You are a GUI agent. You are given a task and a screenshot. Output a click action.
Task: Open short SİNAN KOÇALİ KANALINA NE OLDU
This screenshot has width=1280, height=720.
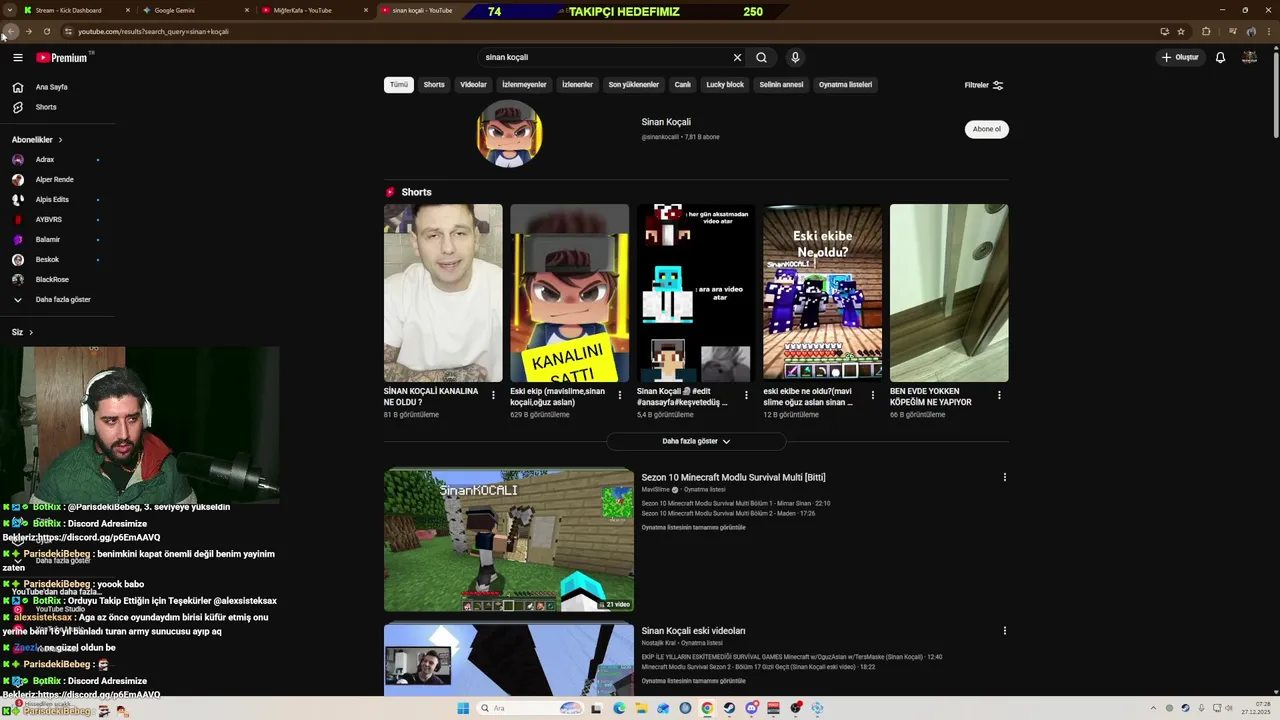pos(443,293)
